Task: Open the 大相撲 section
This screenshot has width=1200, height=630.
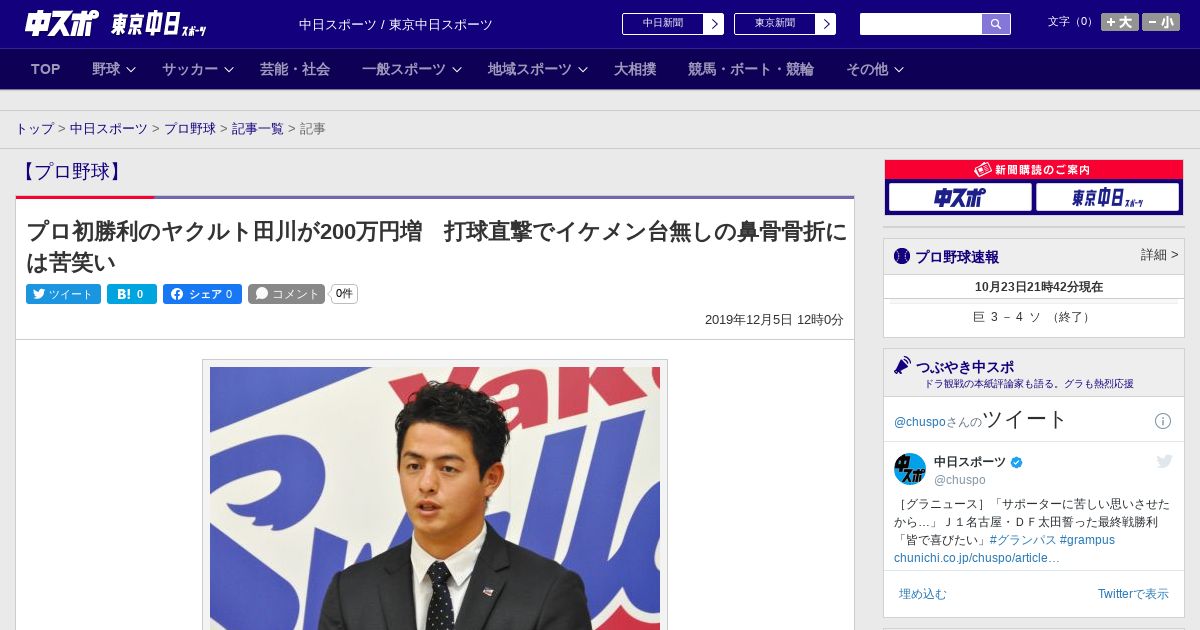Action: (635, 69)
